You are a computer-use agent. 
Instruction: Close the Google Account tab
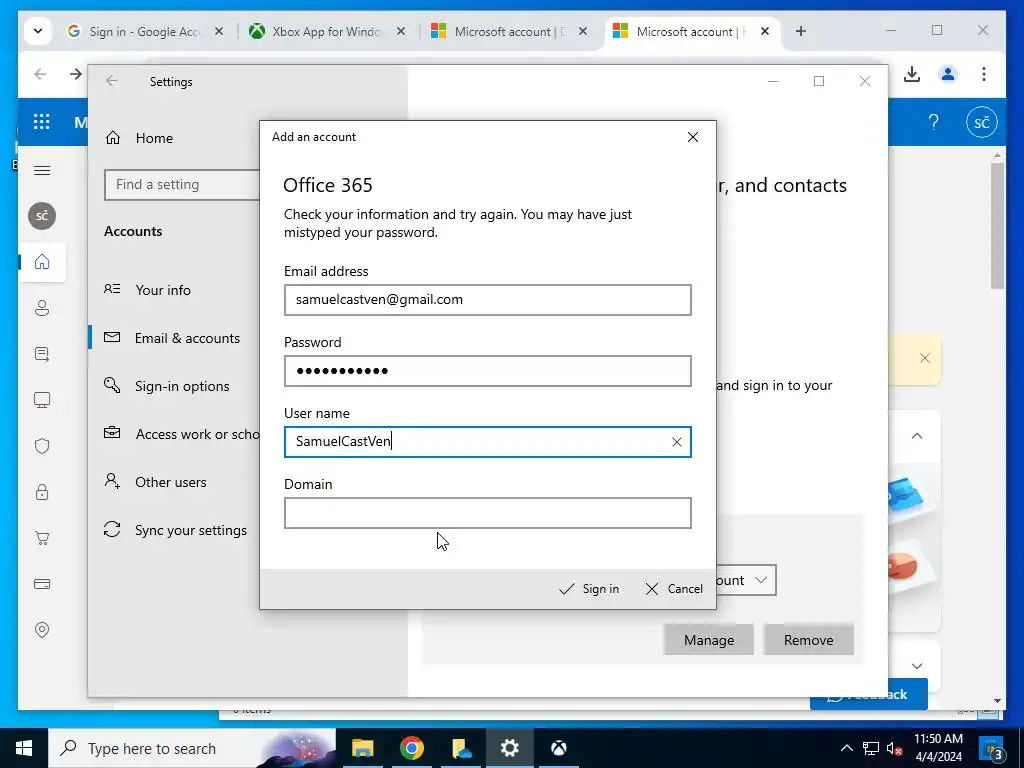(x=219, y=31)
